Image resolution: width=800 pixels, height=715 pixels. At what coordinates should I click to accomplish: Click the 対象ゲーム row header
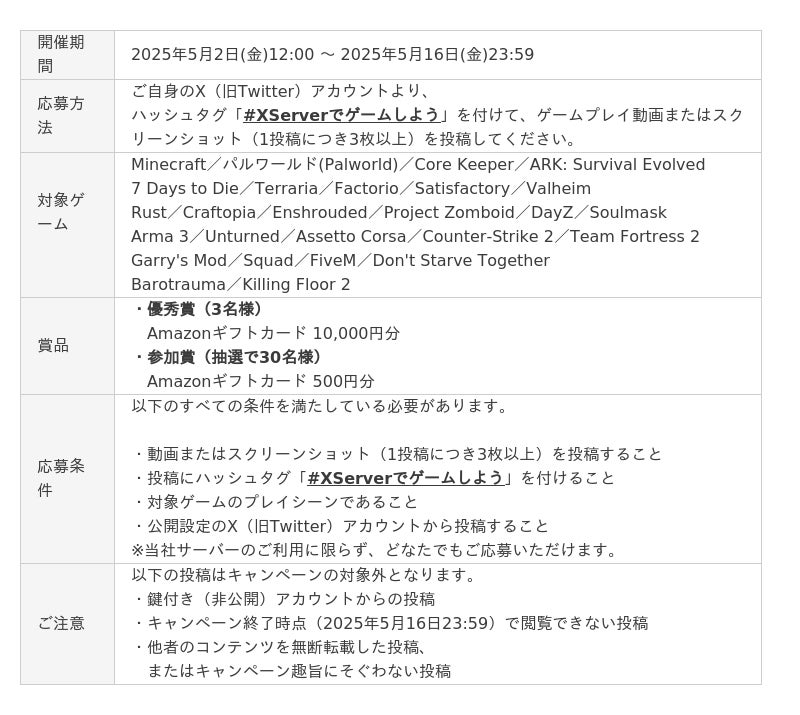point(67,225)
